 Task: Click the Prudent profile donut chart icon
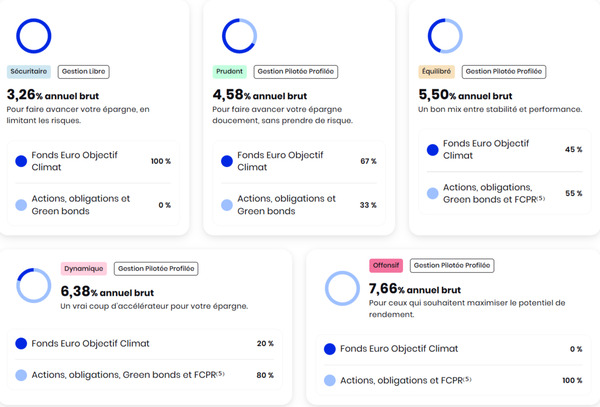tap(240, 36)
